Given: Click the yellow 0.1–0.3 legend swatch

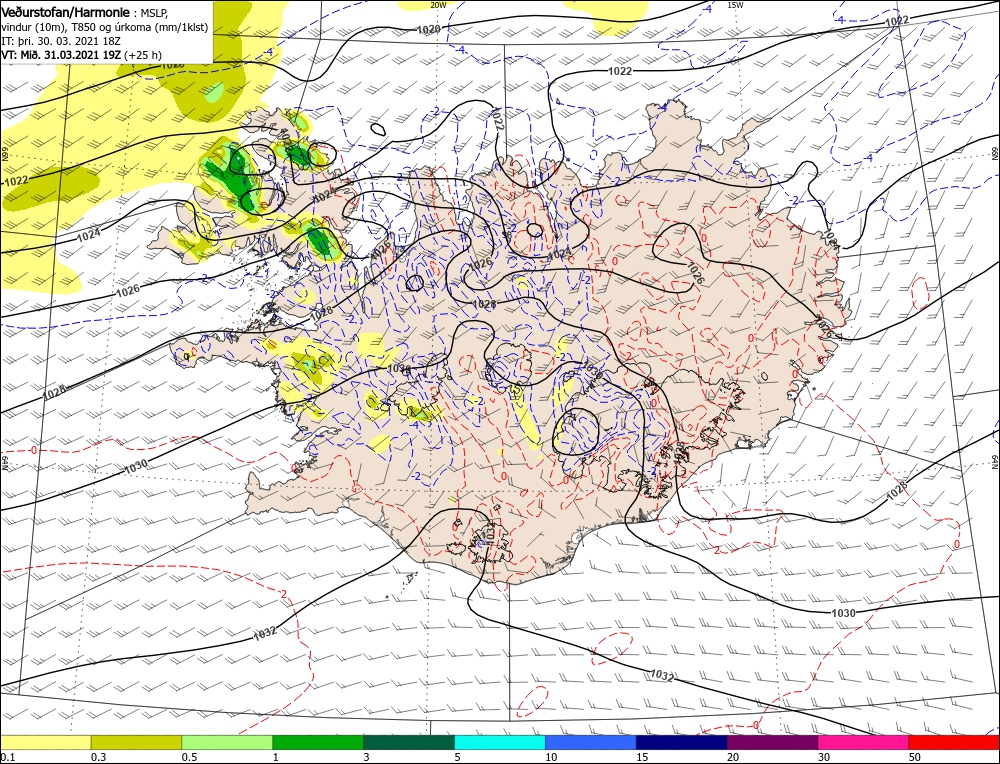Looking at the screenshot, I should tap(45, 742).
